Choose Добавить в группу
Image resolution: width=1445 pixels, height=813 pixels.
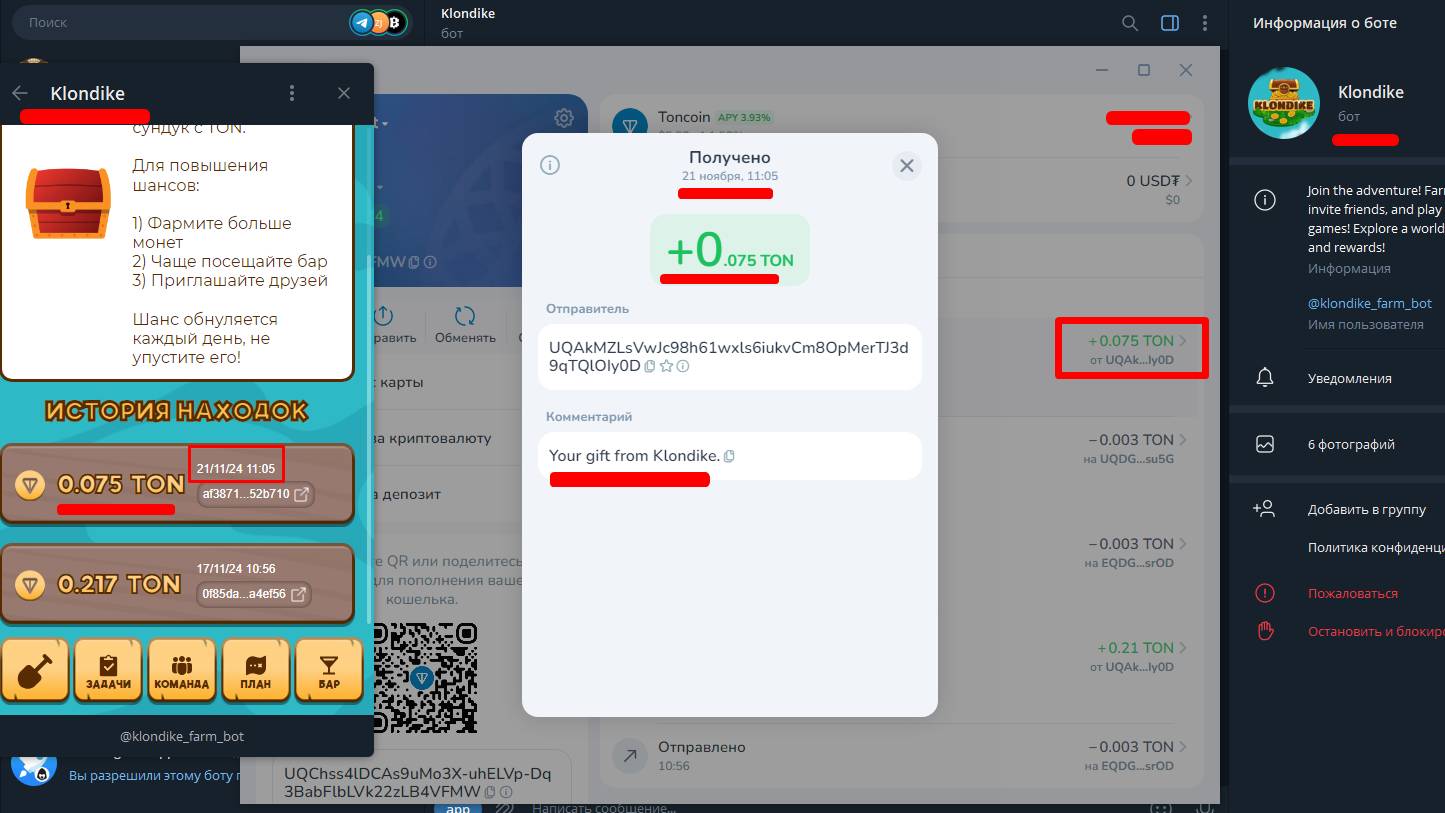click(1337, 509)
